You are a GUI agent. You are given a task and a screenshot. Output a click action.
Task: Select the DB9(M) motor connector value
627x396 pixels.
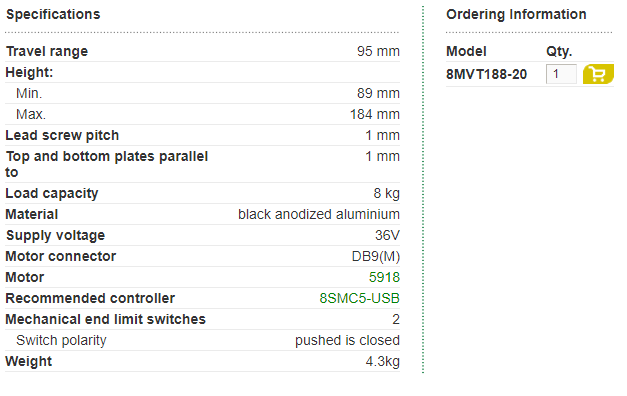pyautogui.click(x=375, y=256)
